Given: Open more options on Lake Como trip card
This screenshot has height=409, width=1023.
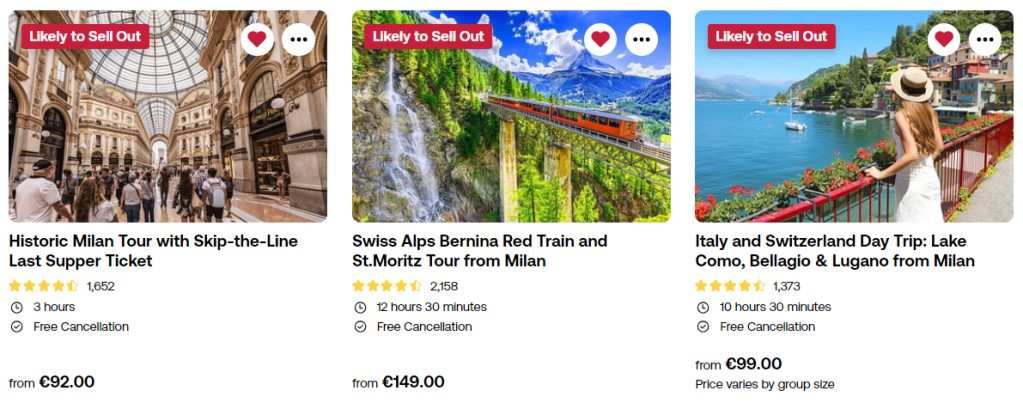Looking at the screenshot, I should 985,39.
